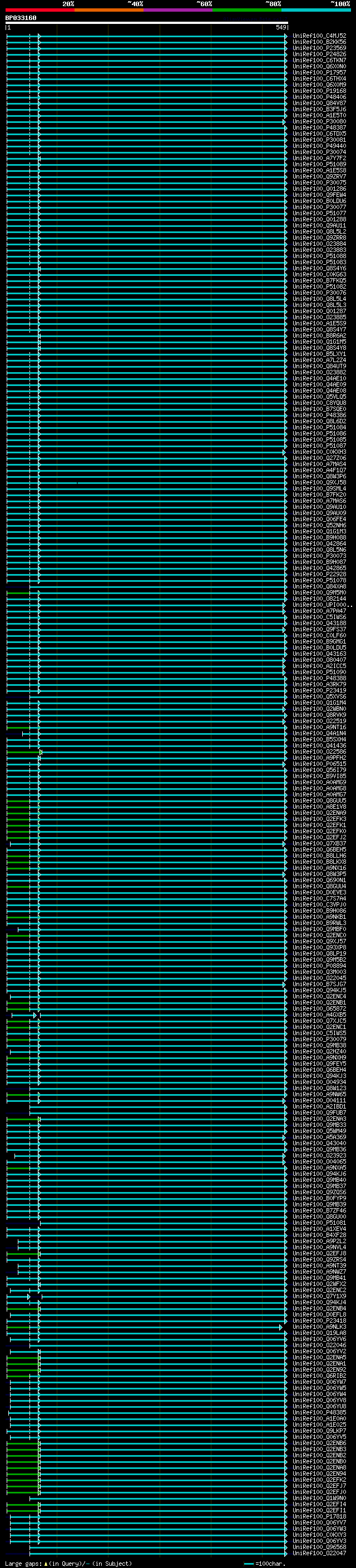Click the label UniRef100_A3RK79
Image resolution: width=356 pixels, height=1568 pixels.
coord(319,684)
